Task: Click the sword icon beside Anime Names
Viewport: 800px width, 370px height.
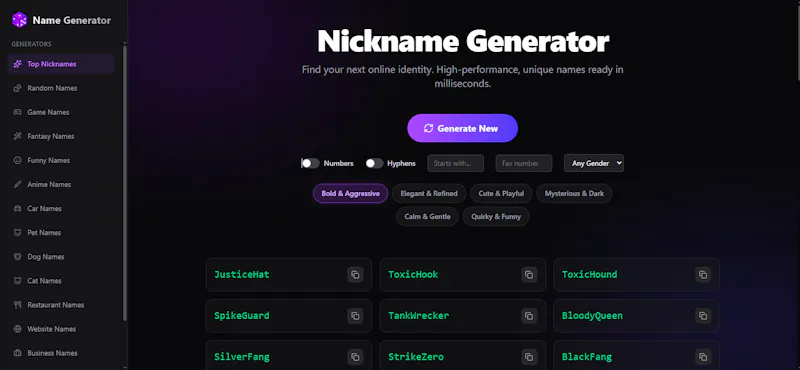Action: click(x=17, y=184)
